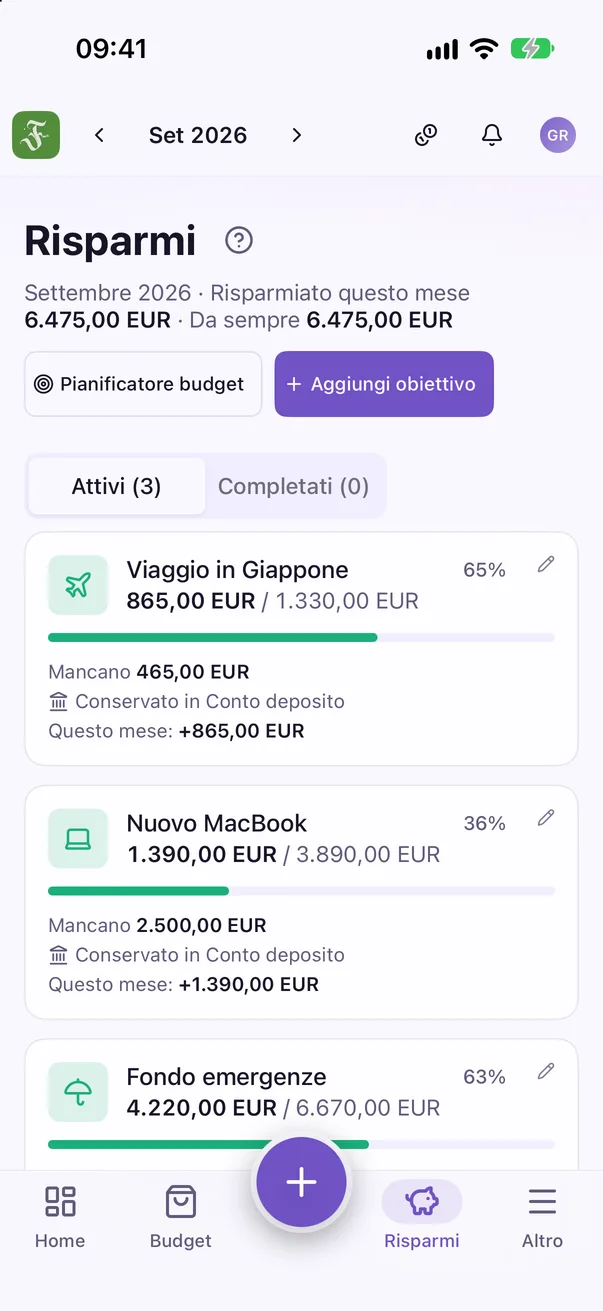Open GR profile avatar

tap(558, 135)
